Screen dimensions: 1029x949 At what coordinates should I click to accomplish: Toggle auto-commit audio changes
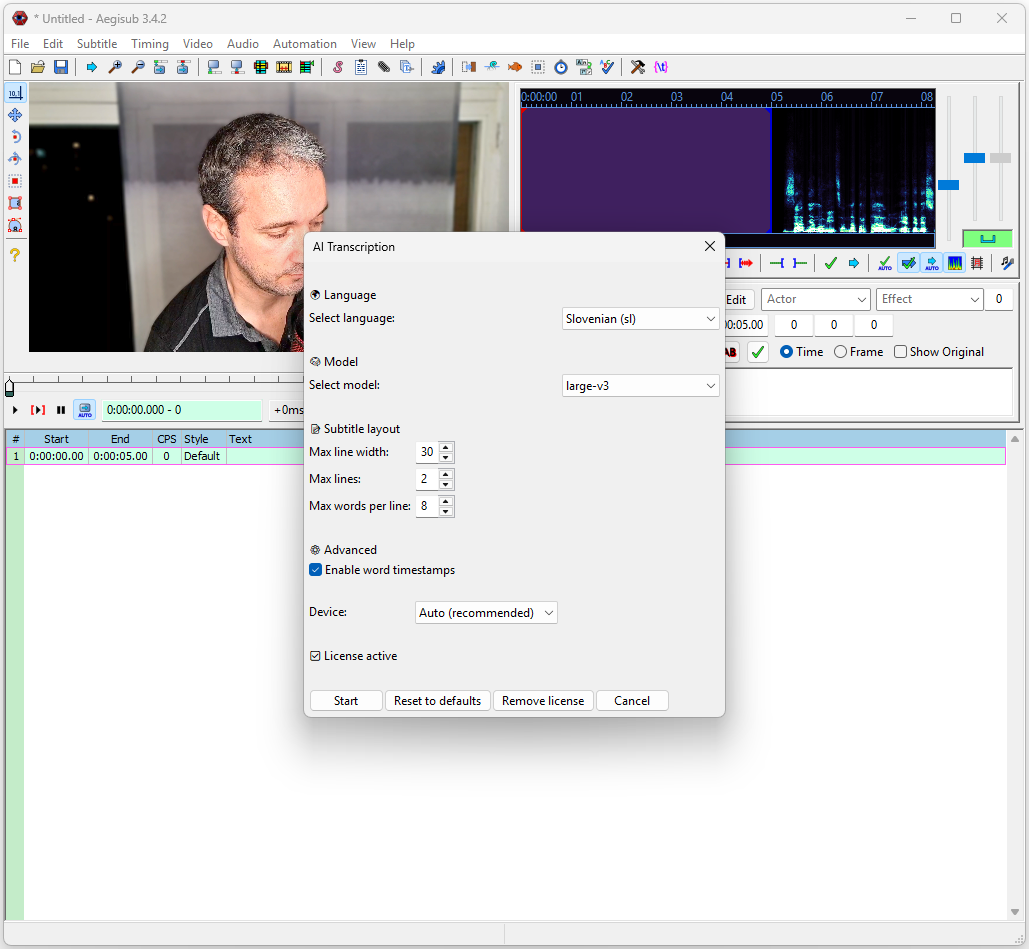coord(885,263)
